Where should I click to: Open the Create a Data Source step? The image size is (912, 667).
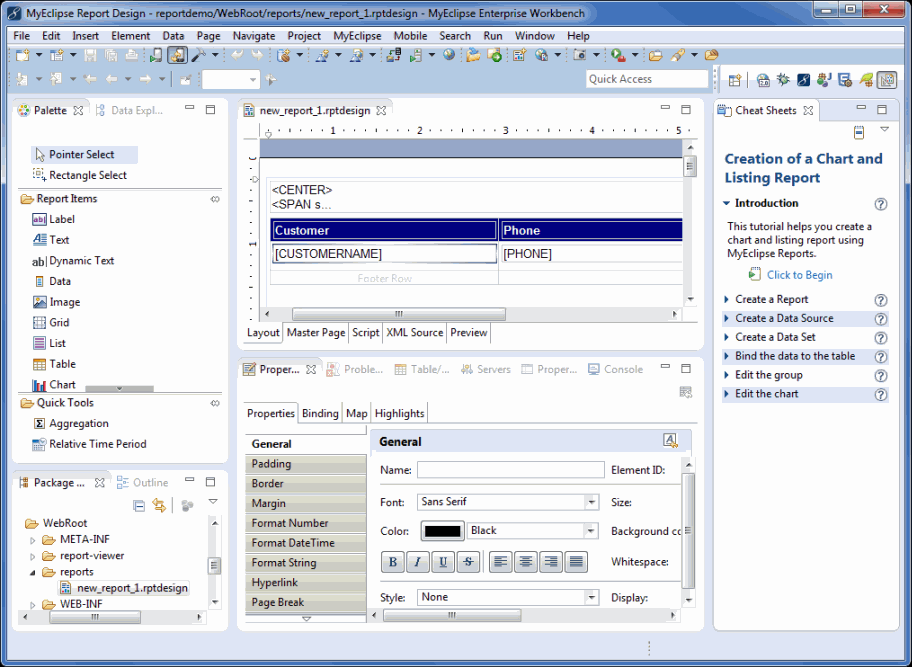pyautogui.click(x=784, y=318)
